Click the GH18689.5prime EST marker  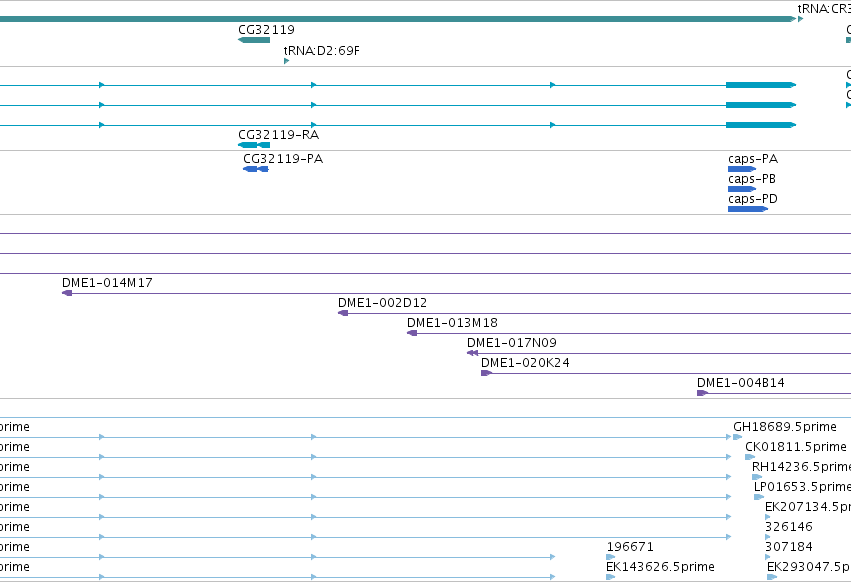(738, 437)
